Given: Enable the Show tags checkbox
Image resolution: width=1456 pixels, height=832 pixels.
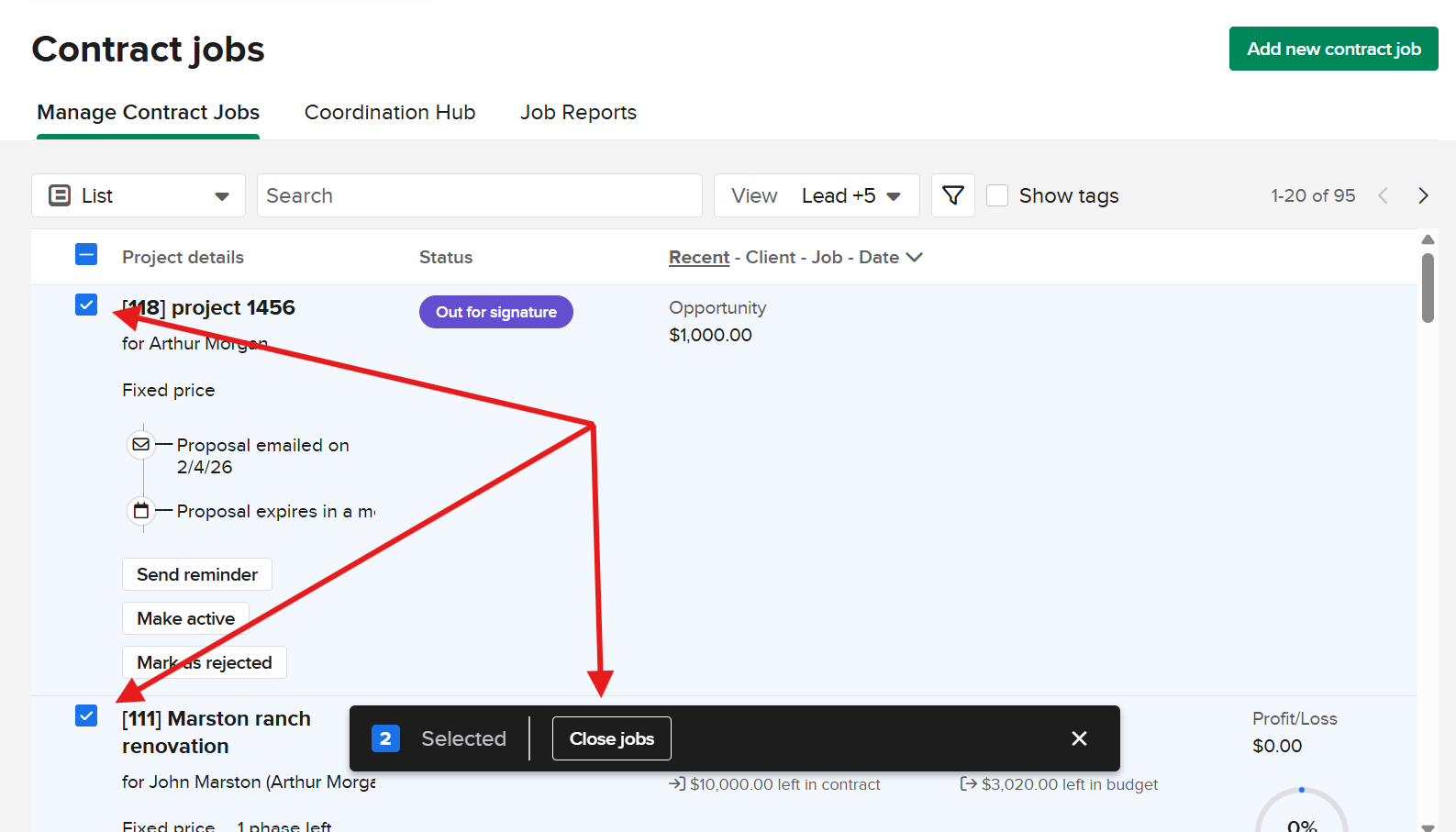Looking at the screenshot, I should 997,195.
